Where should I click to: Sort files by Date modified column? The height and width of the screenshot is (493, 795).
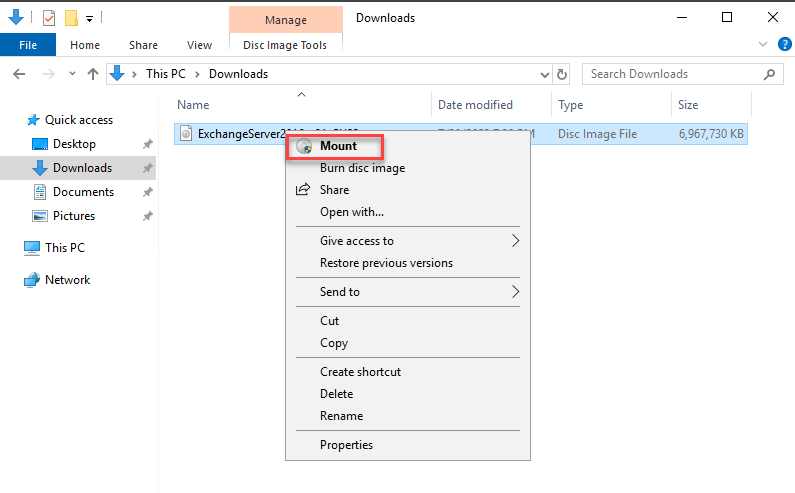coord(475,105)
